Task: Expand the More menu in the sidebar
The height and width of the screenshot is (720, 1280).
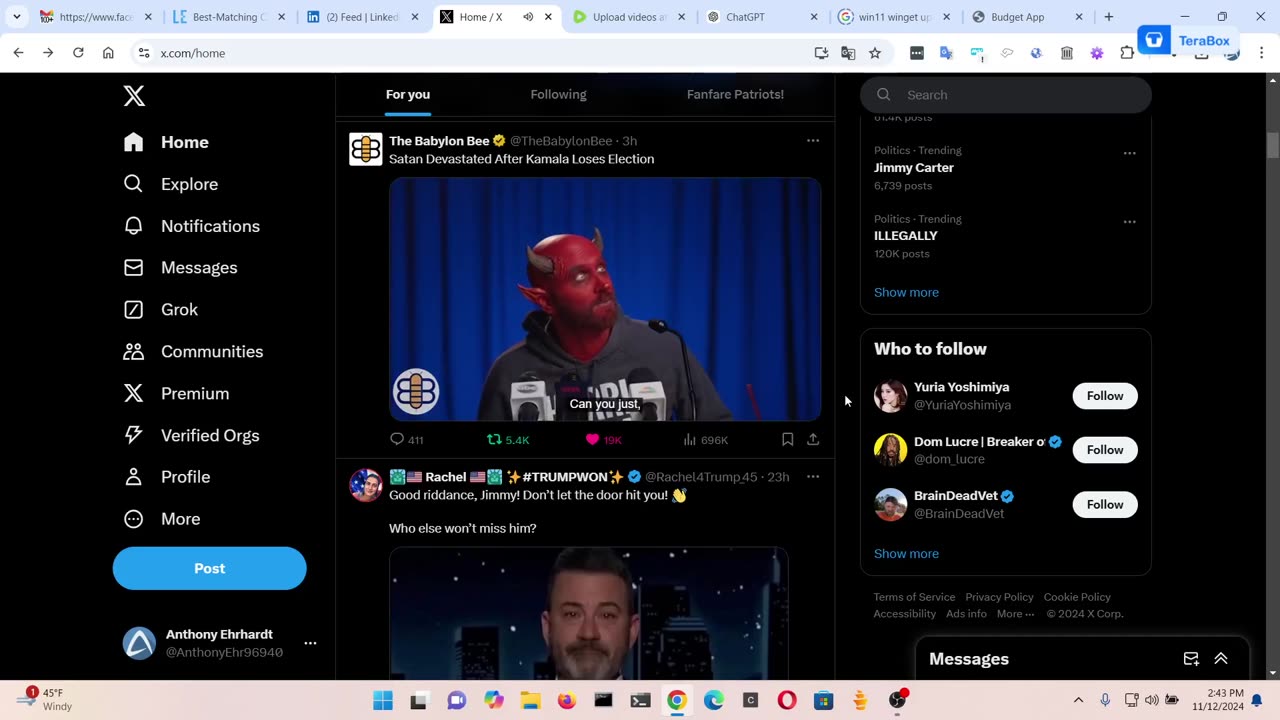Action: (x=161, y=519)
